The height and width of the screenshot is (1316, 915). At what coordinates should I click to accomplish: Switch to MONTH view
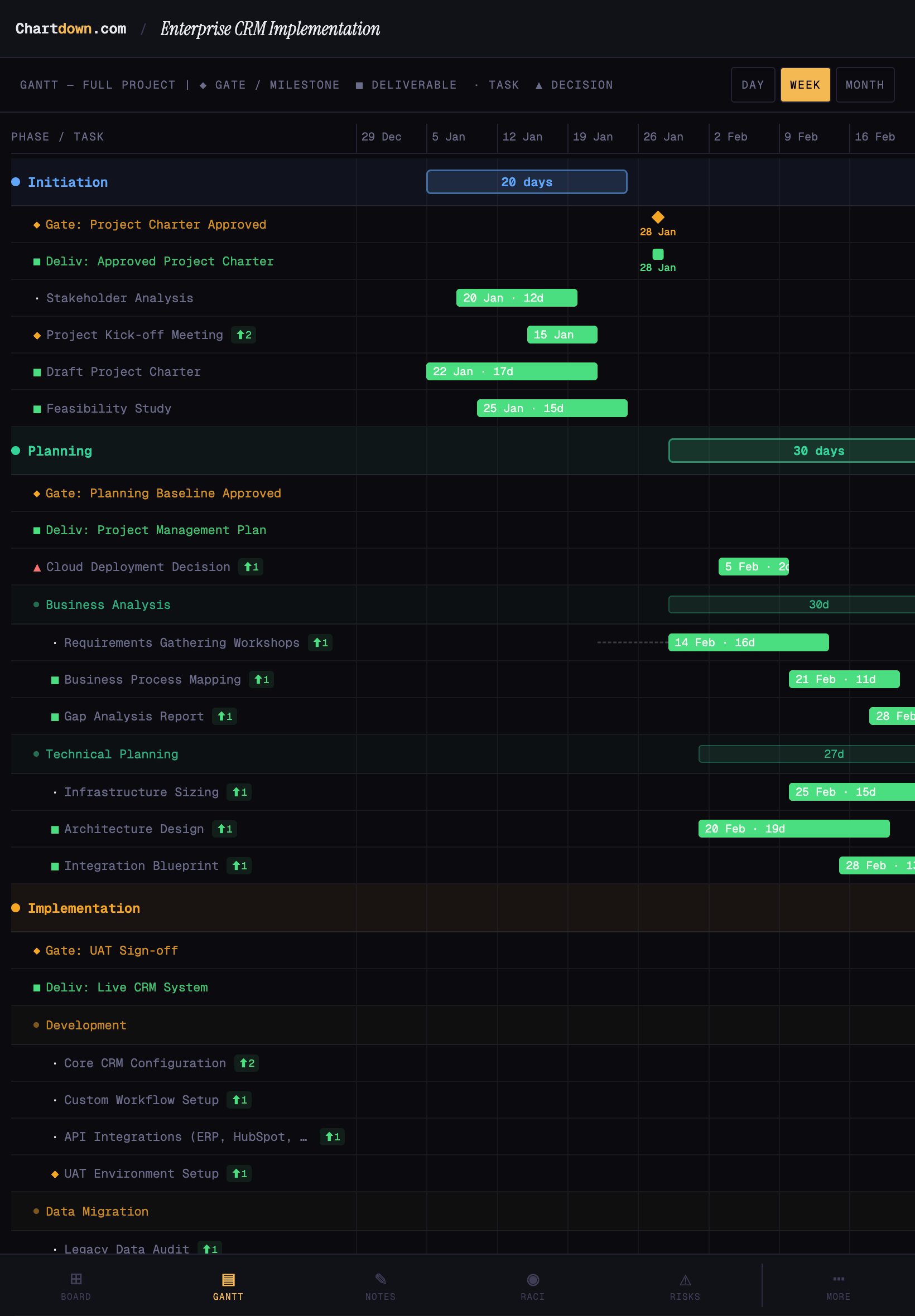click(x=865, y=84)
